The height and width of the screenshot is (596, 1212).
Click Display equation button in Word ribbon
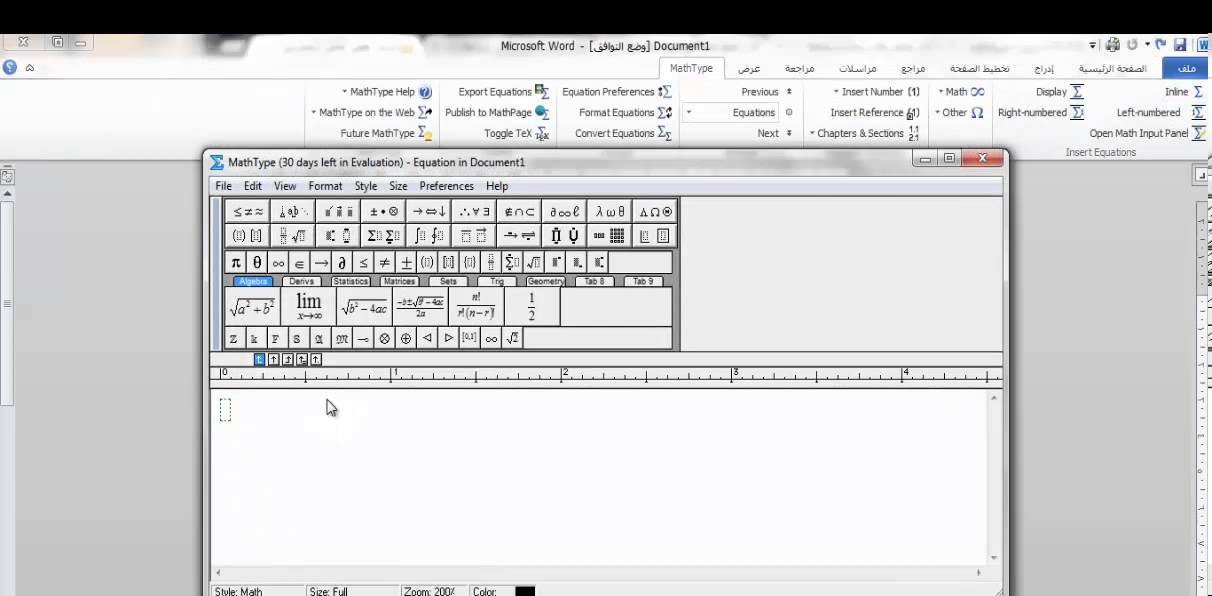[1059, 92]
